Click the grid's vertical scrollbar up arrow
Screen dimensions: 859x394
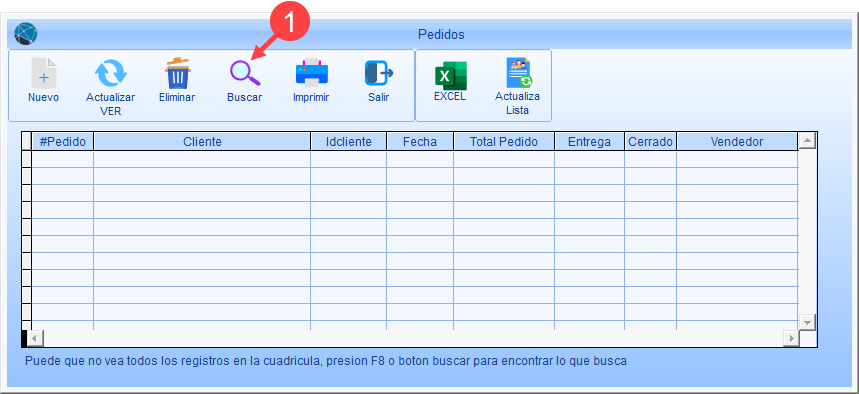(x=807, y=141)
